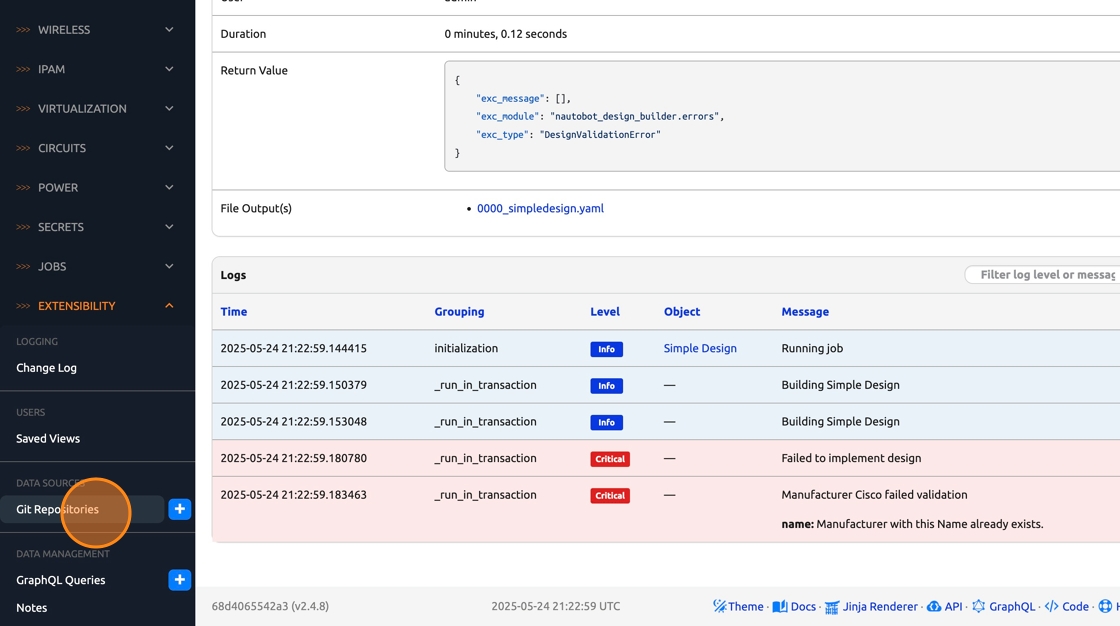Click the Theme magic wand icon in footer

coord(720,606)
